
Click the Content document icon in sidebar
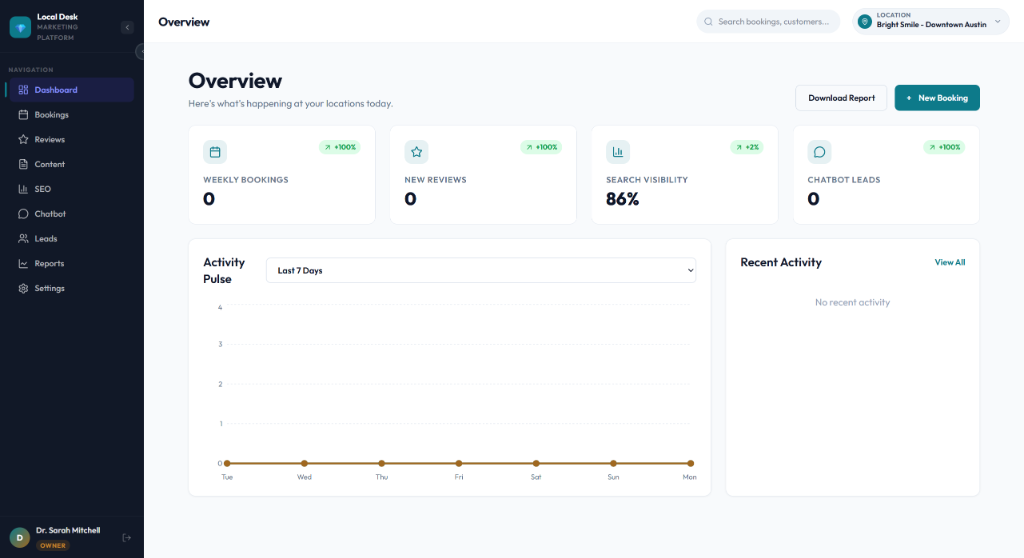point(24,165)
